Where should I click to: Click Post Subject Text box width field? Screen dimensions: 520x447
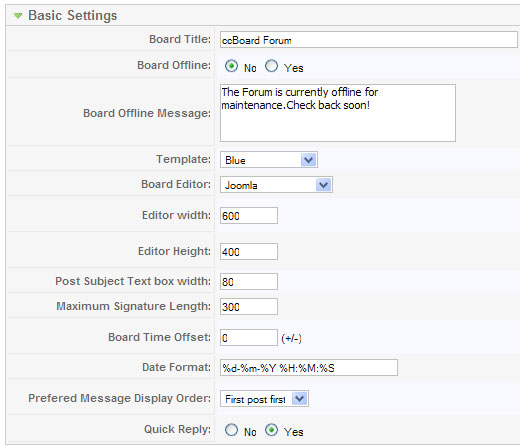[x=249, y=282]
